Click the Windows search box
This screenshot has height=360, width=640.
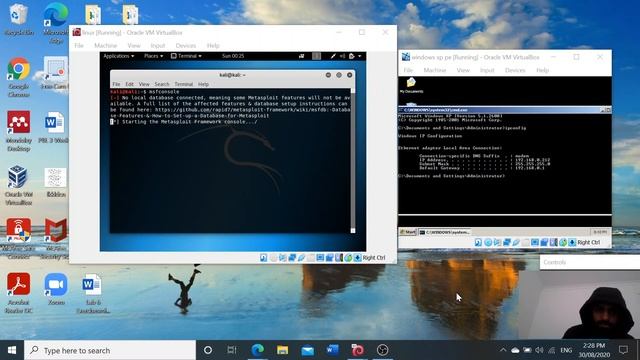(110, 350)
